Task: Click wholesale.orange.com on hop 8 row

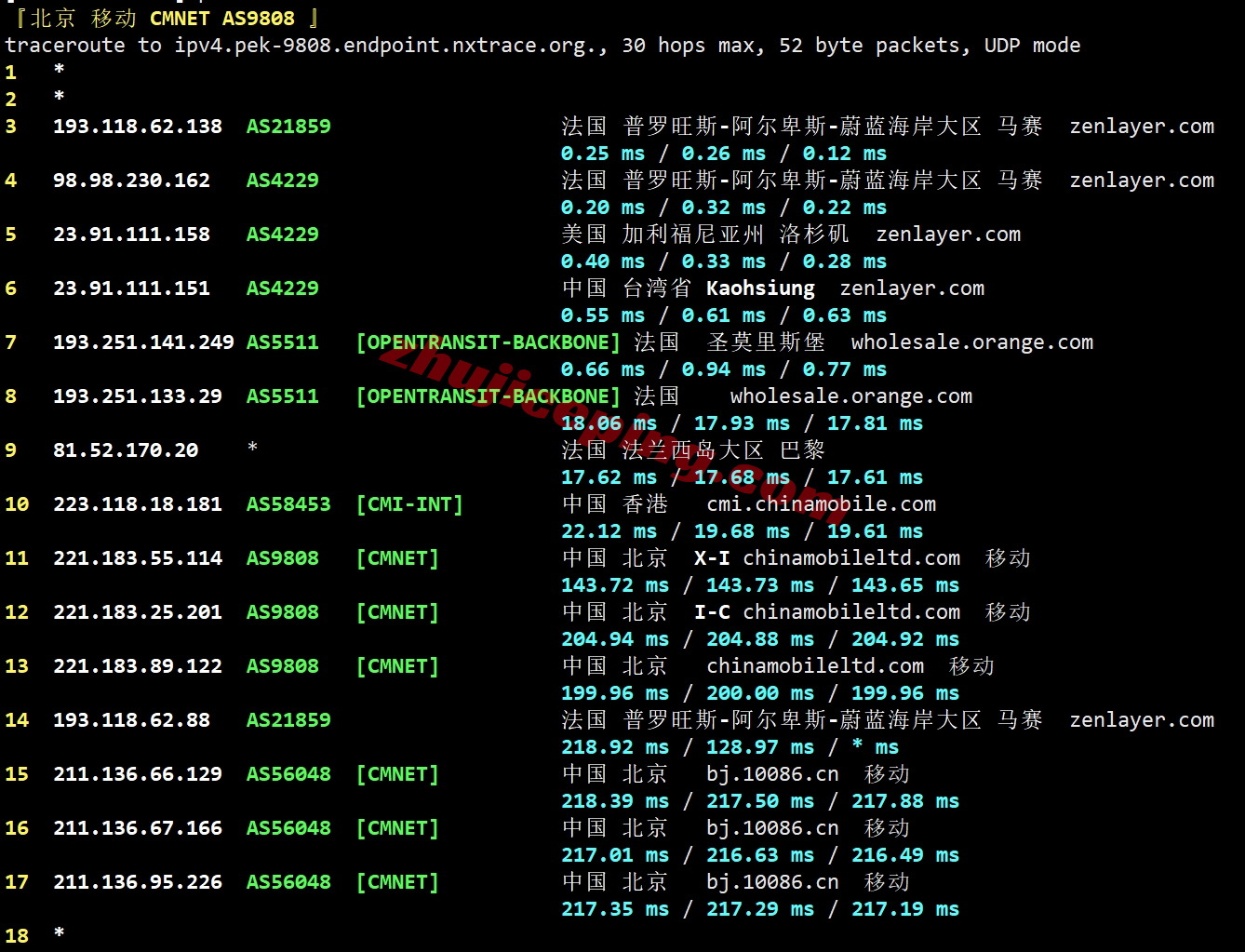Action: point(850,396)
